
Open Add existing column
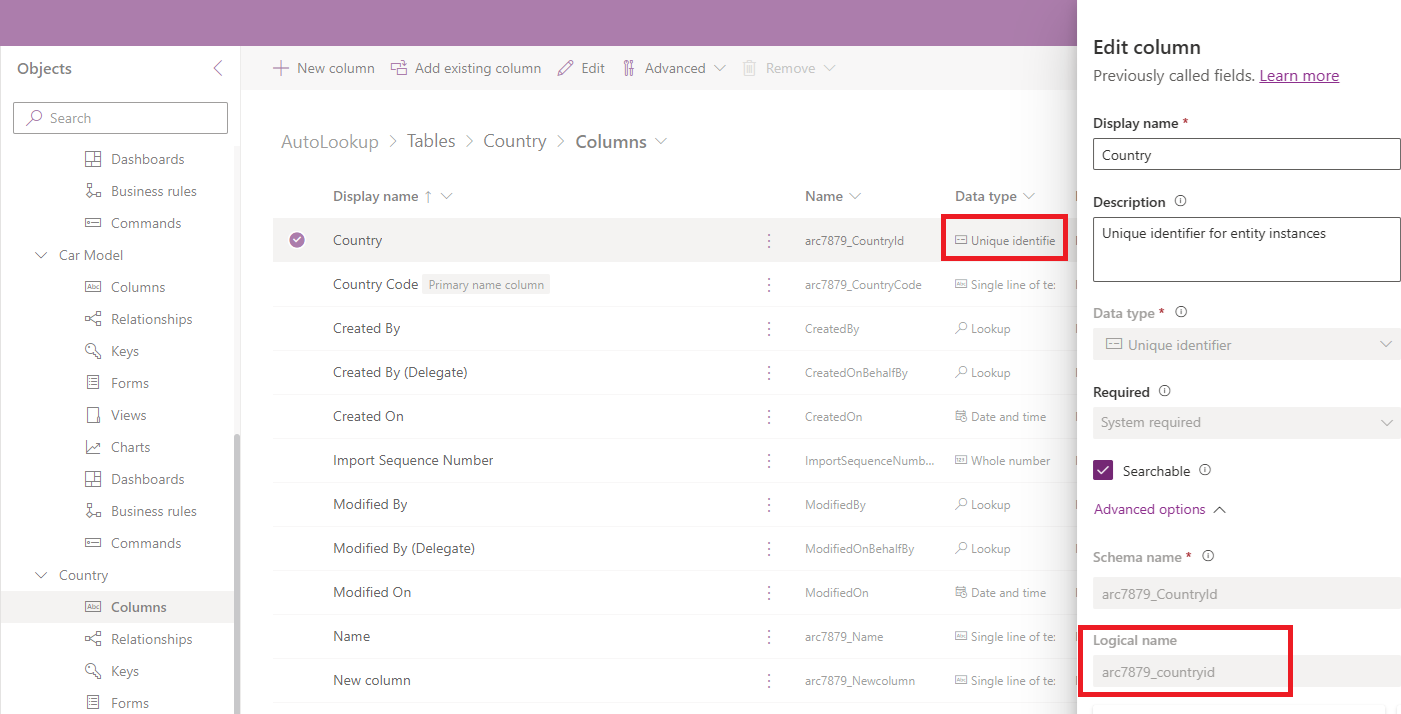coord(466,67)
